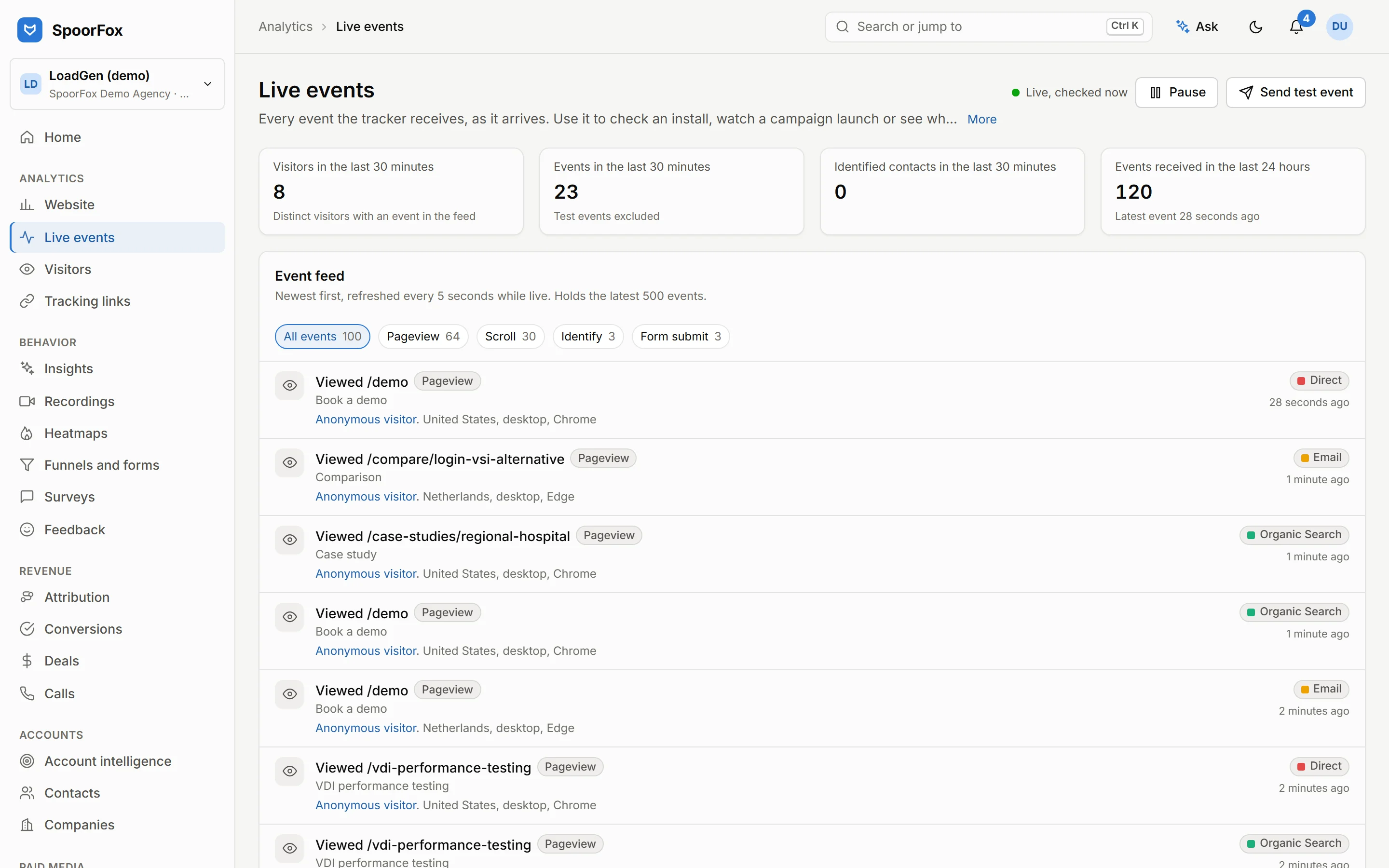Focus the Search or jump to field
Image resolution: width=1389 pixels, height=868 pixels.
pyautogui.click(x=988, y=27)
